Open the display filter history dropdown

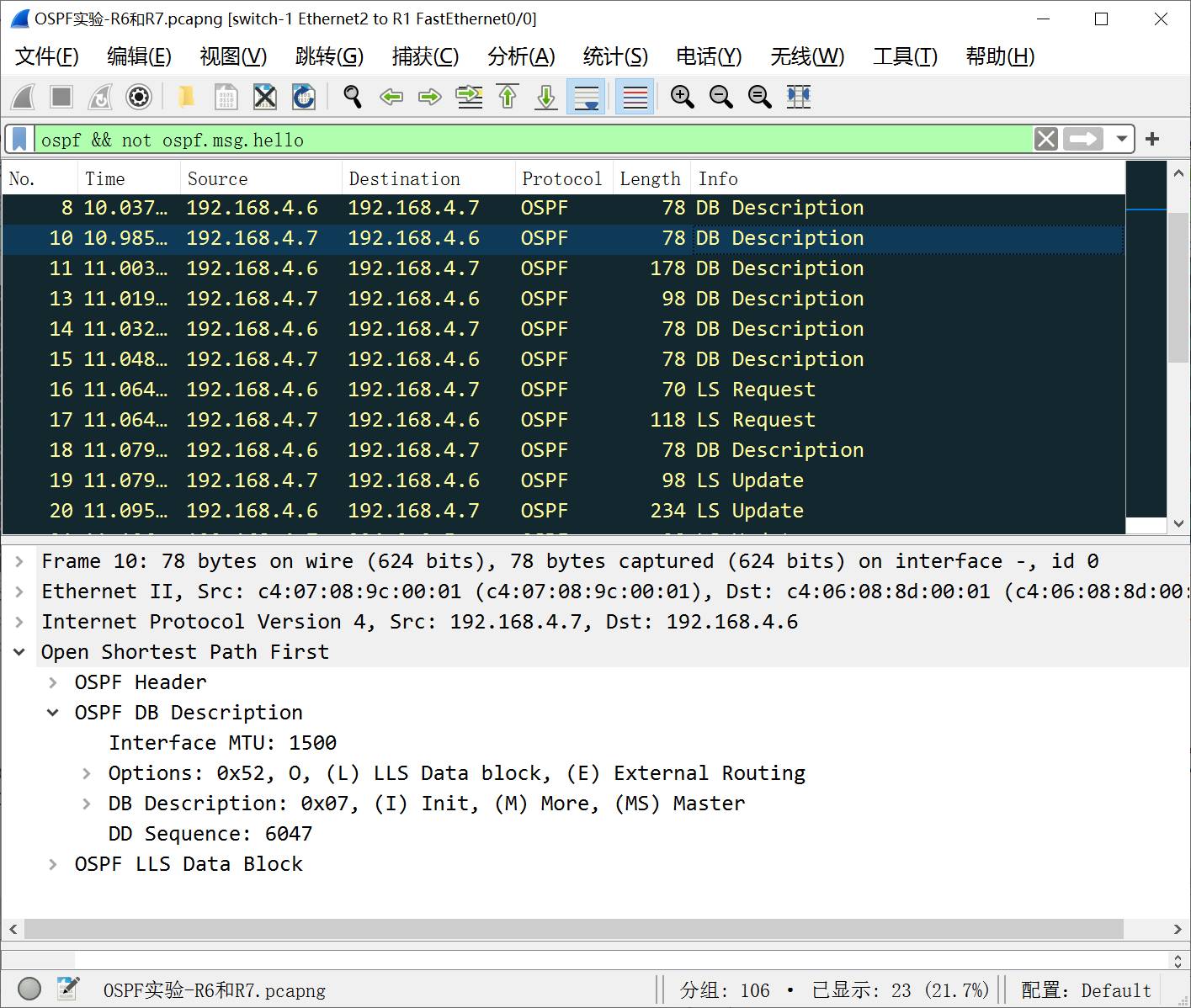(x=1121, y=139)
